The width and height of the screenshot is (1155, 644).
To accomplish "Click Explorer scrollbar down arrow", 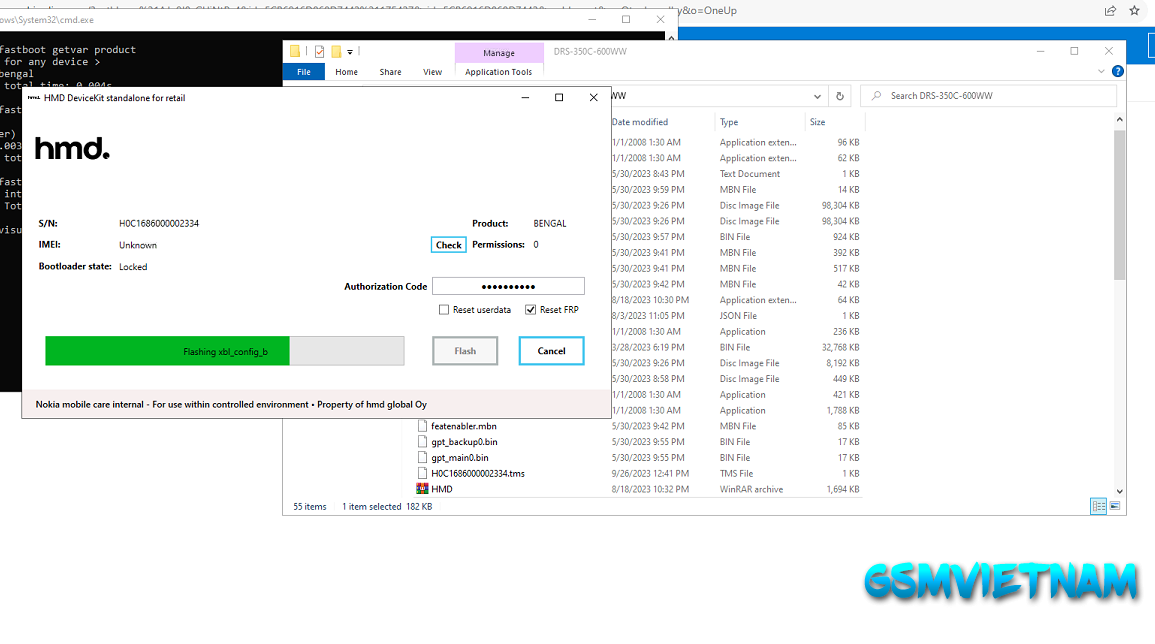I will tap(1120, 491).
